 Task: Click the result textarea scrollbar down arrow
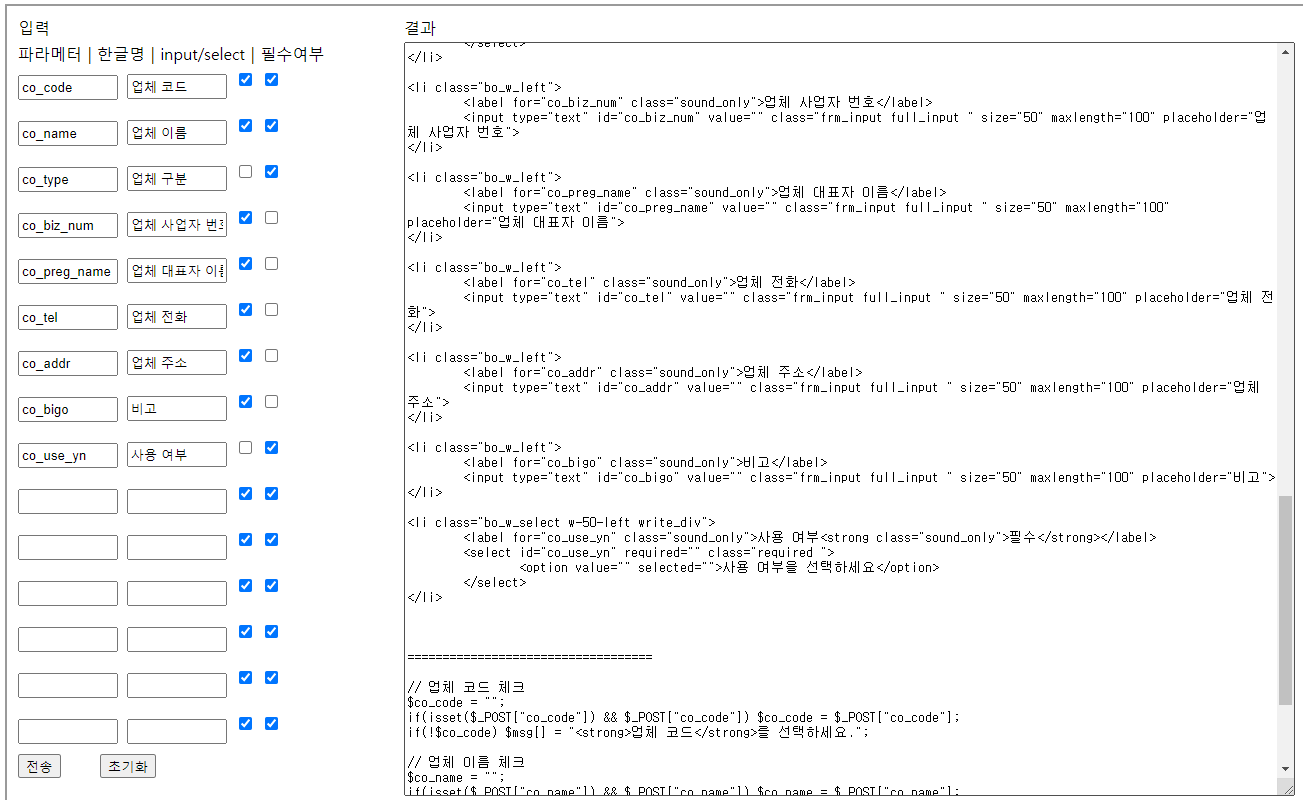[1286, 788]
